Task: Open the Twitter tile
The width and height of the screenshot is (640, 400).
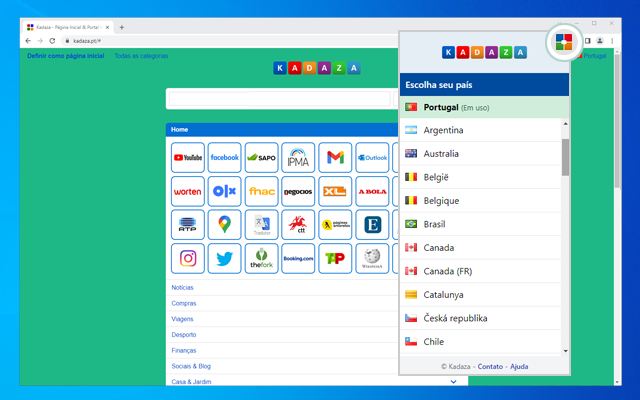Action: pyautogui.click(x=224, y=258)
